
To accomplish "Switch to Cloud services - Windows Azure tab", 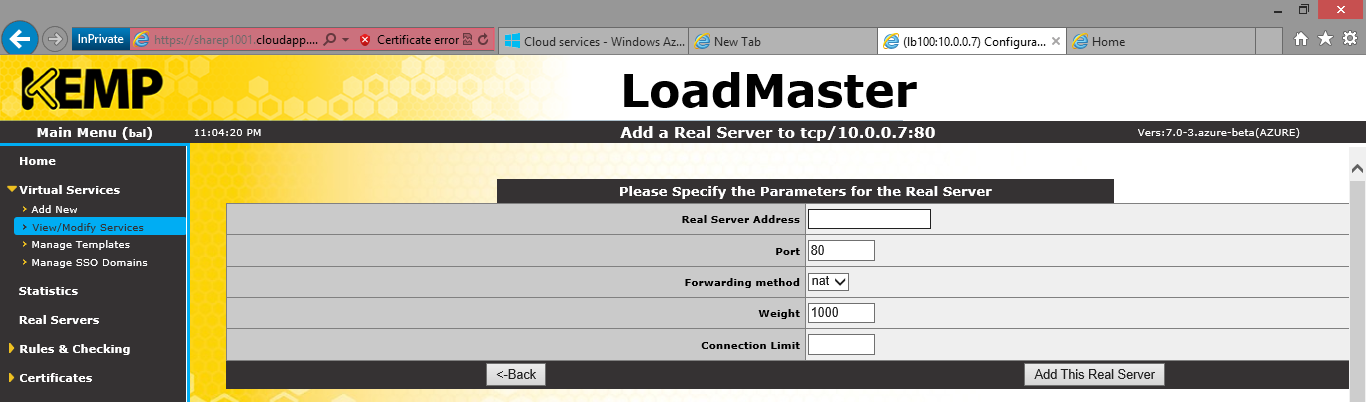I will pos(593,41).
